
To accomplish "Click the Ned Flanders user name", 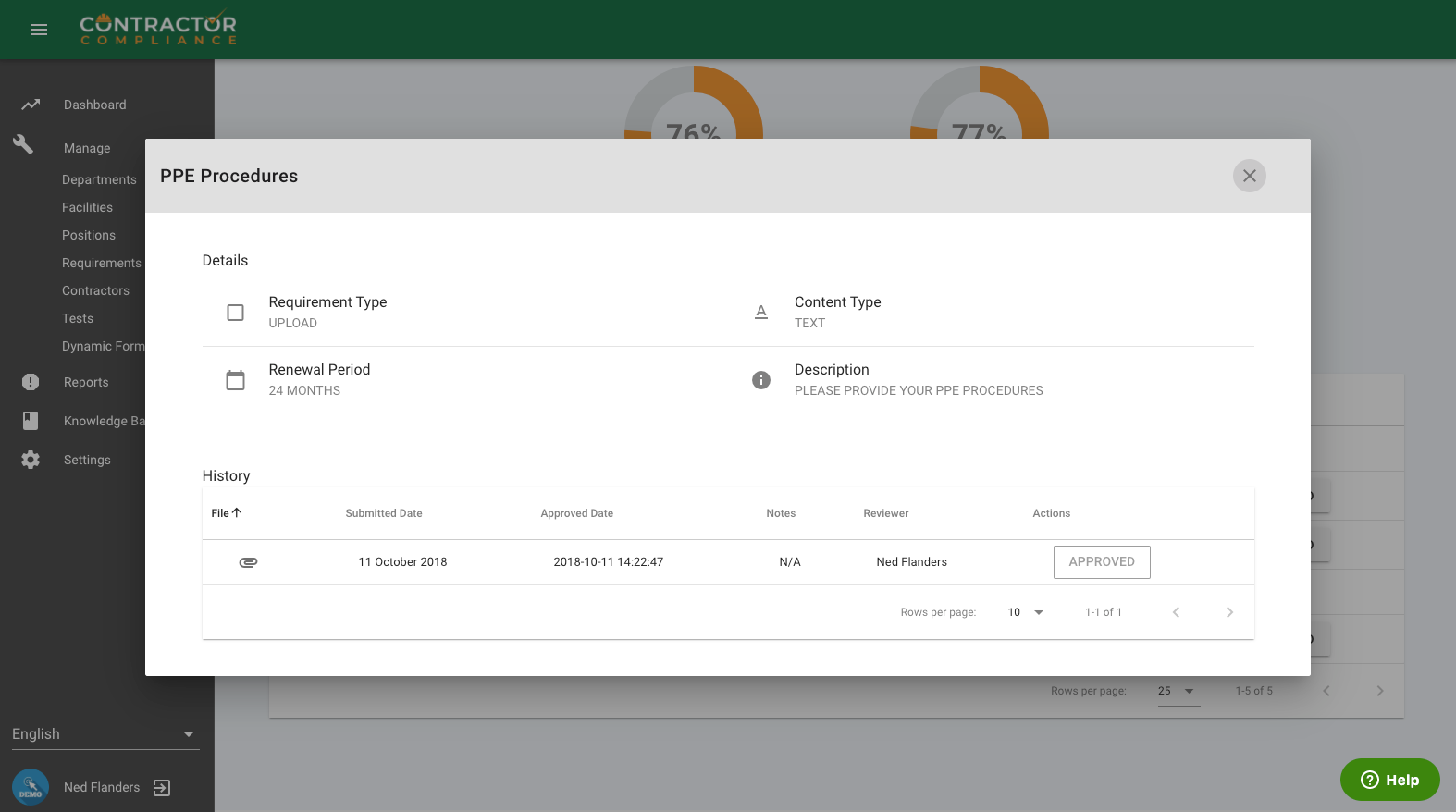I will [102, 787].
